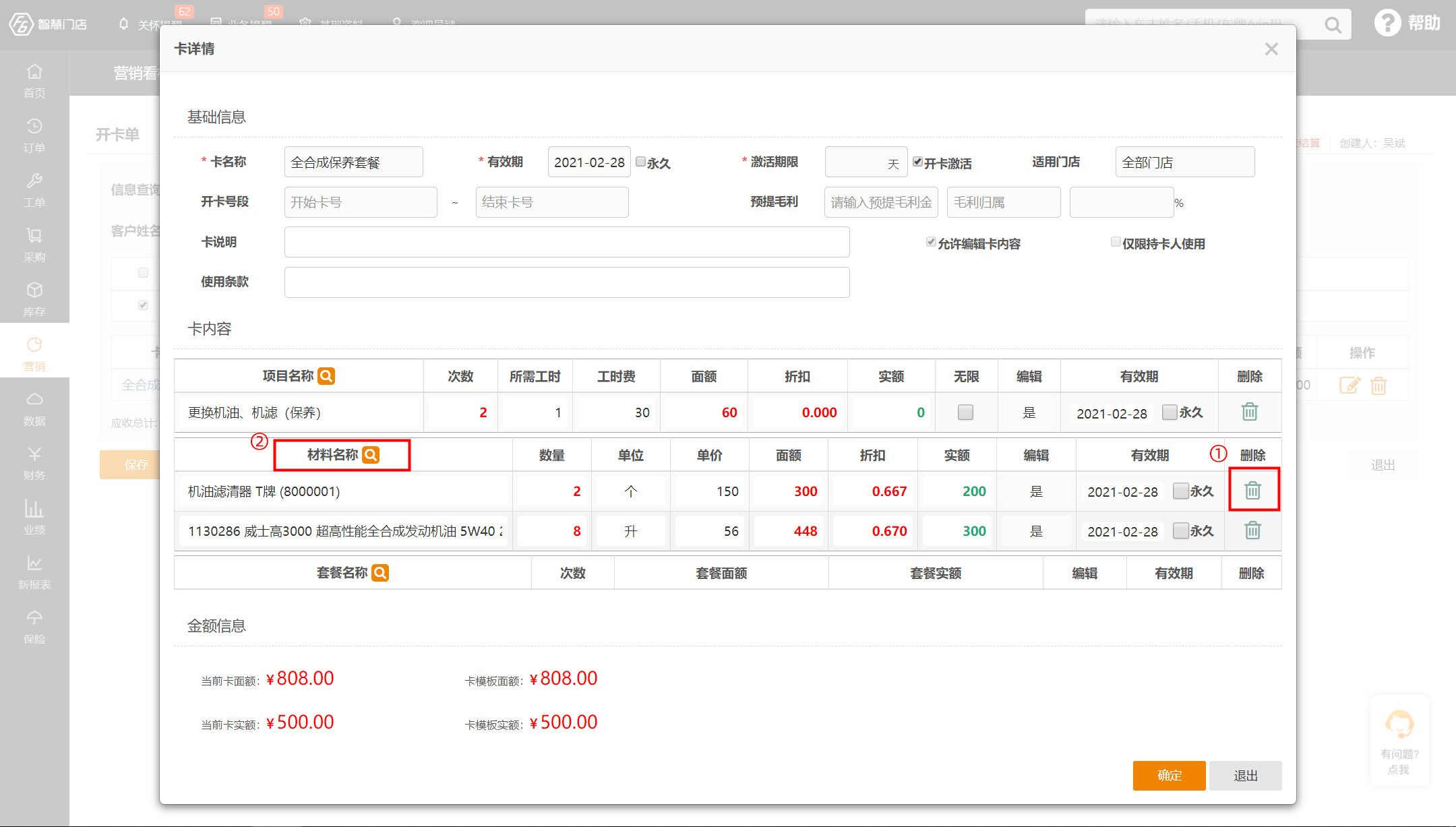The width and height of the screenshot is (1456, 827).
Task: Delete the 5W40 engine oil row
Action: (x=1252, y=530)
